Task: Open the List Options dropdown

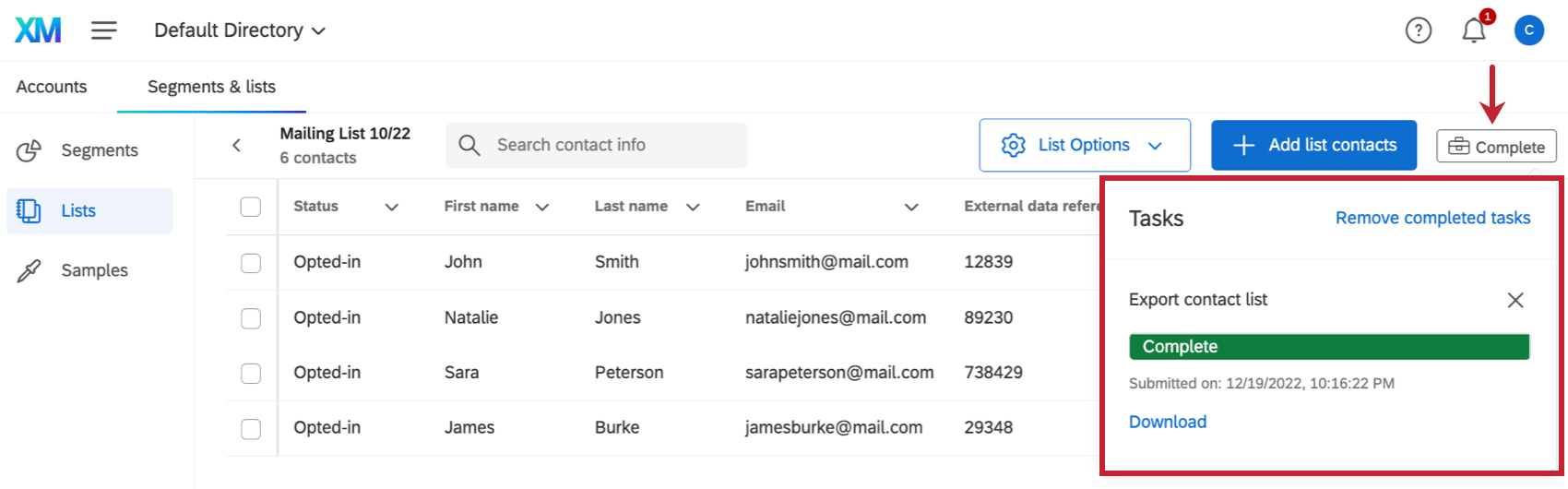Action: click(x=1084, y=145)
